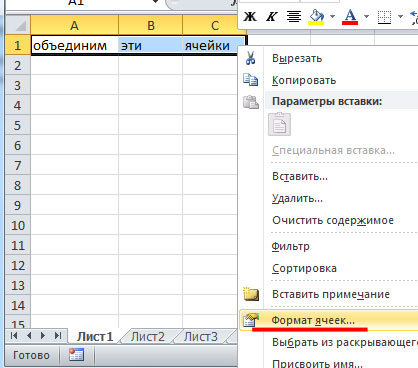The image size is (418, 368).
Task: Switch to Лист1 sheet tab
Action: [95, 337]
